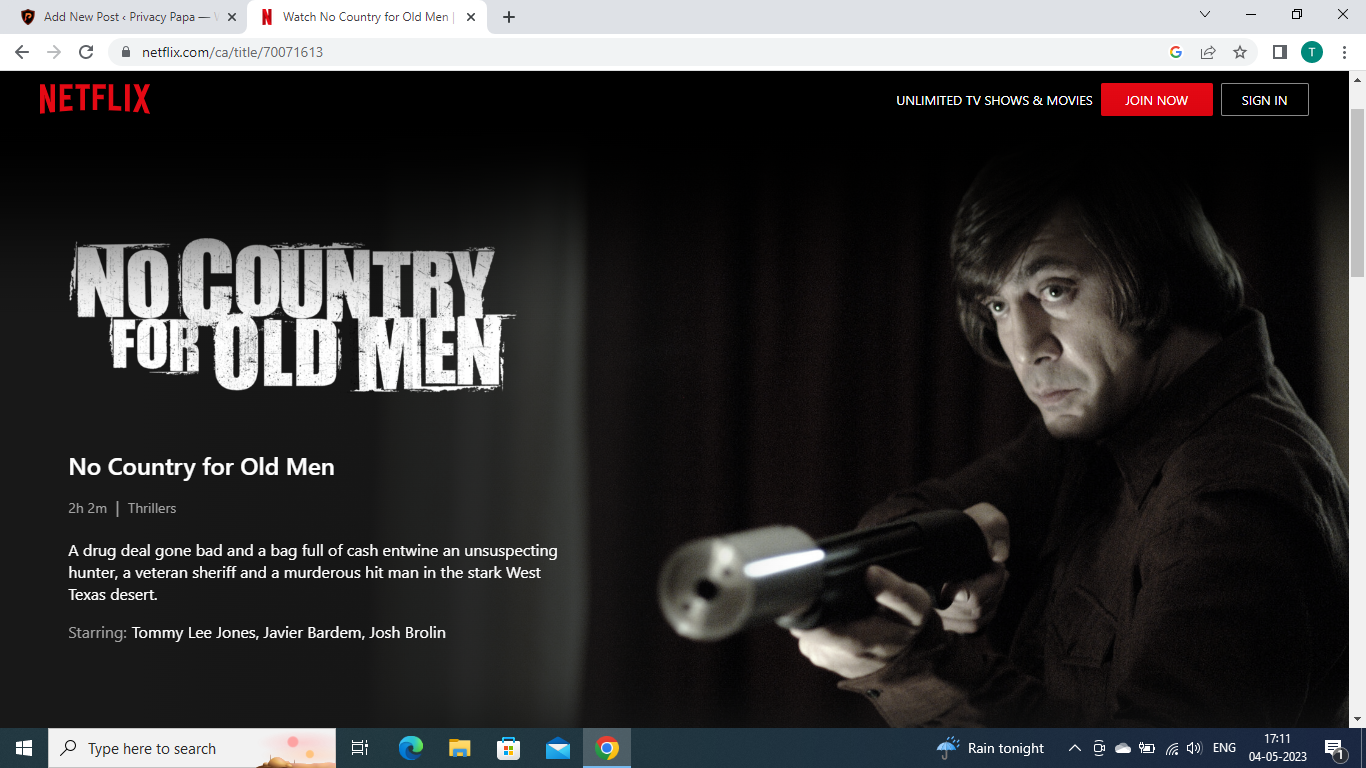Click the 2h 2m runtime text
Screen dimensions: 1366x768
click(x=88, y=508)
